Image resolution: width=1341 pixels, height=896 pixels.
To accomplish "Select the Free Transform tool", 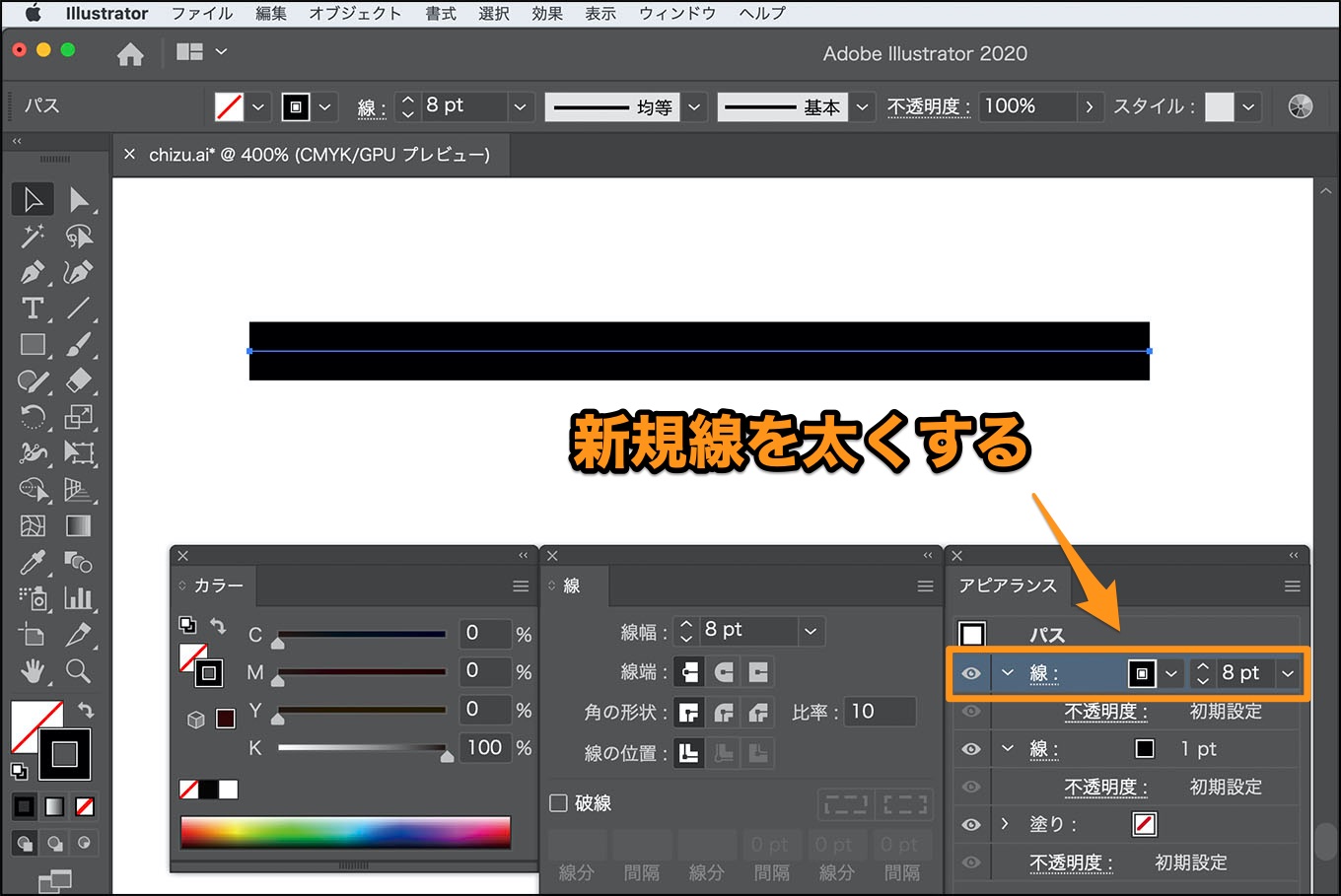I will (x=79, y=453).
